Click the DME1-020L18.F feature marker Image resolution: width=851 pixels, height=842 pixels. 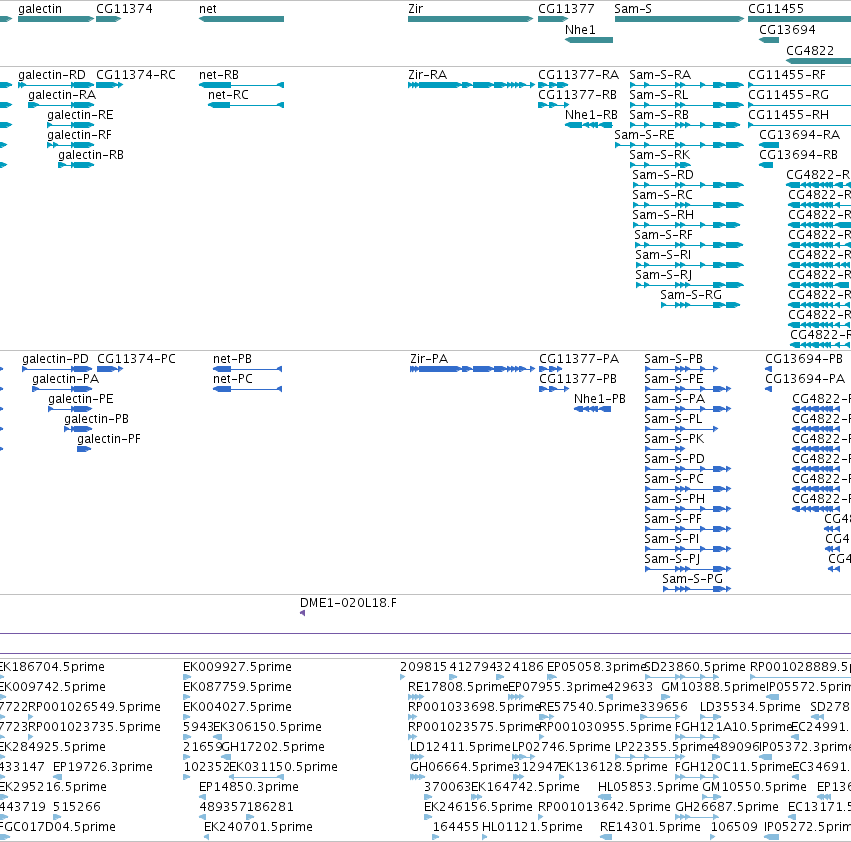coord(302,613)
